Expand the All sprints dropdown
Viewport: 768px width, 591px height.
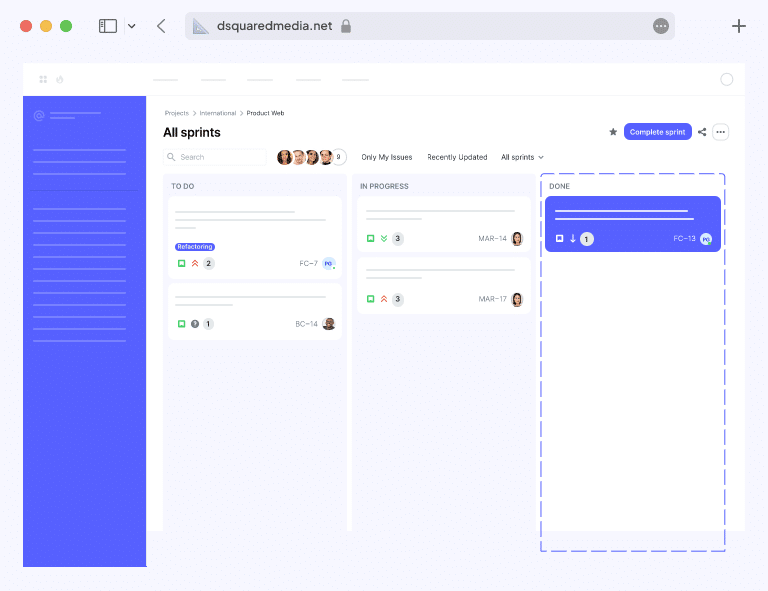522,157
